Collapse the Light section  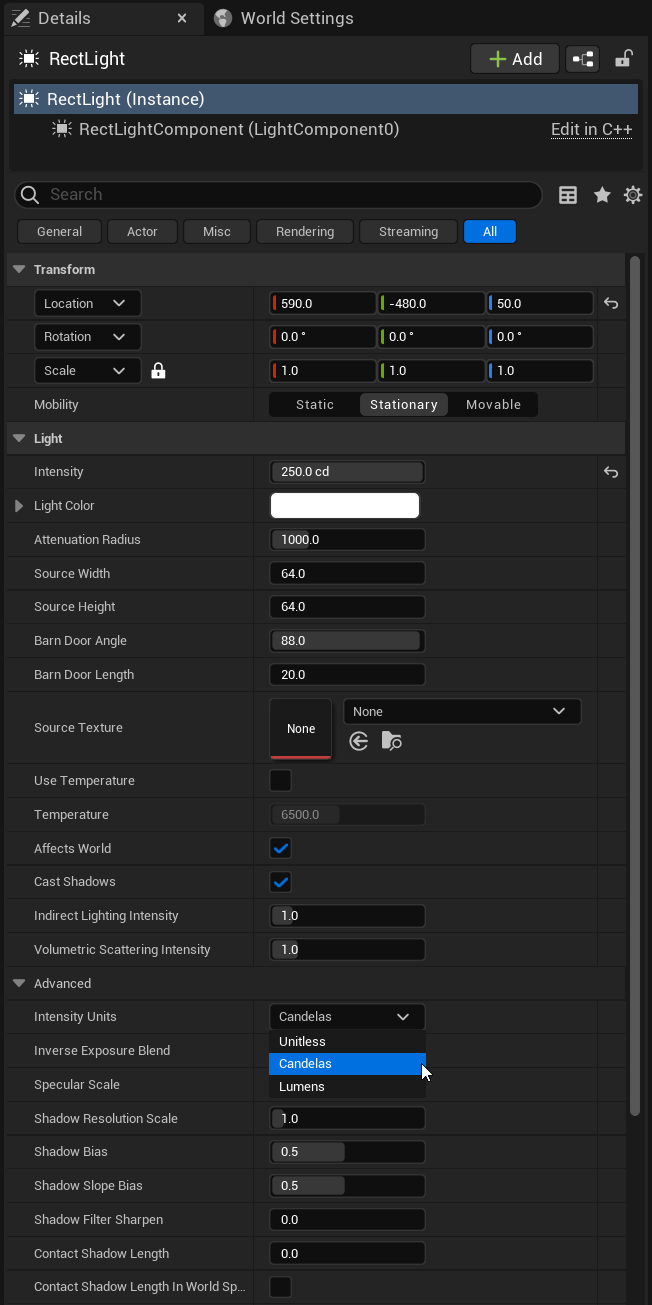(19, 439)
